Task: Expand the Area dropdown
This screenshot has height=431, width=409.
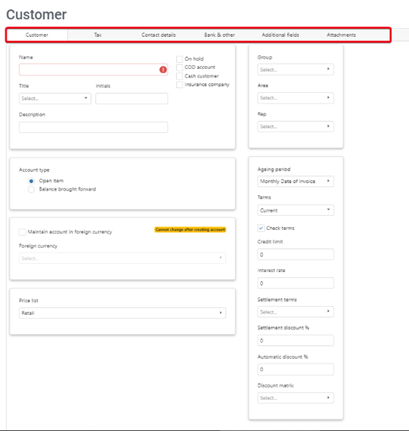Action: tap(295, 98)
